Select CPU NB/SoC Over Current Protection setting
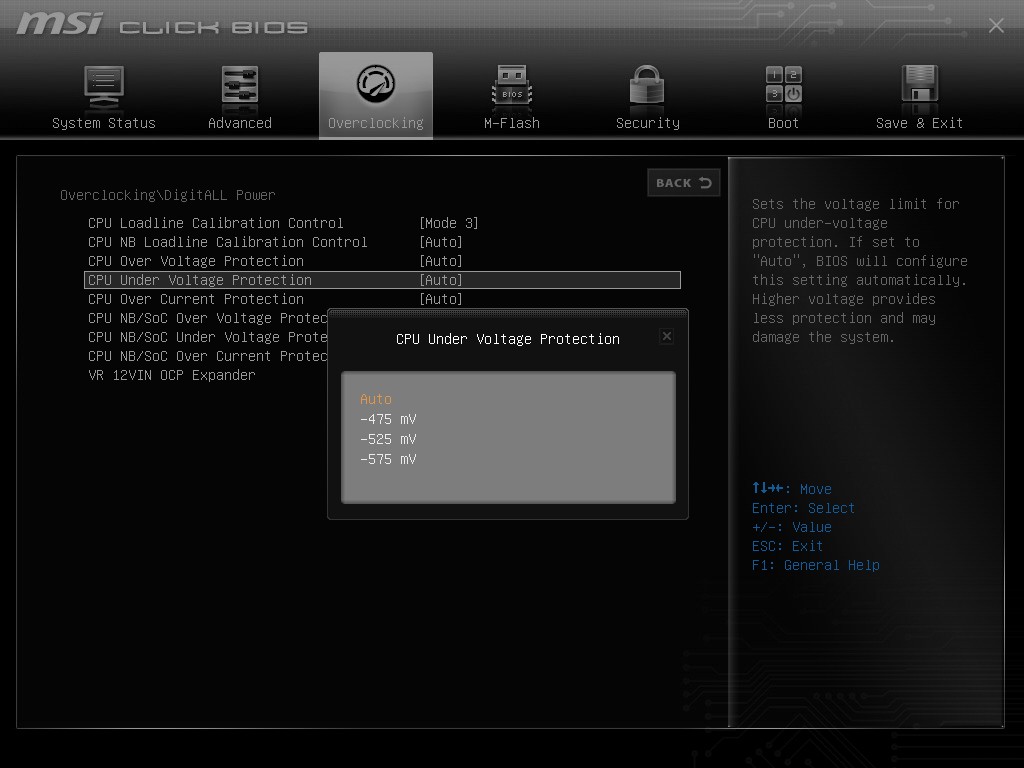Image resolution: width=1024 pixels, height=768 pixels. (x=207, y=356)
